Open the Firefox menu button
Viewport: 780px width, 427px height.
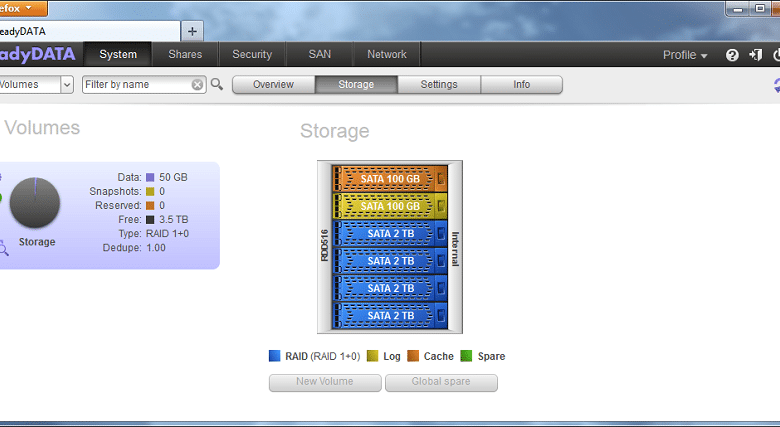pos(23,8)
